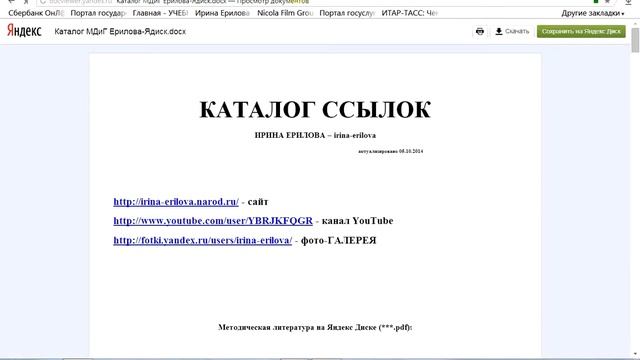This screenshot has width=640, height=360.
Task: Download the file via Скачать button
Action: (512, 31)
